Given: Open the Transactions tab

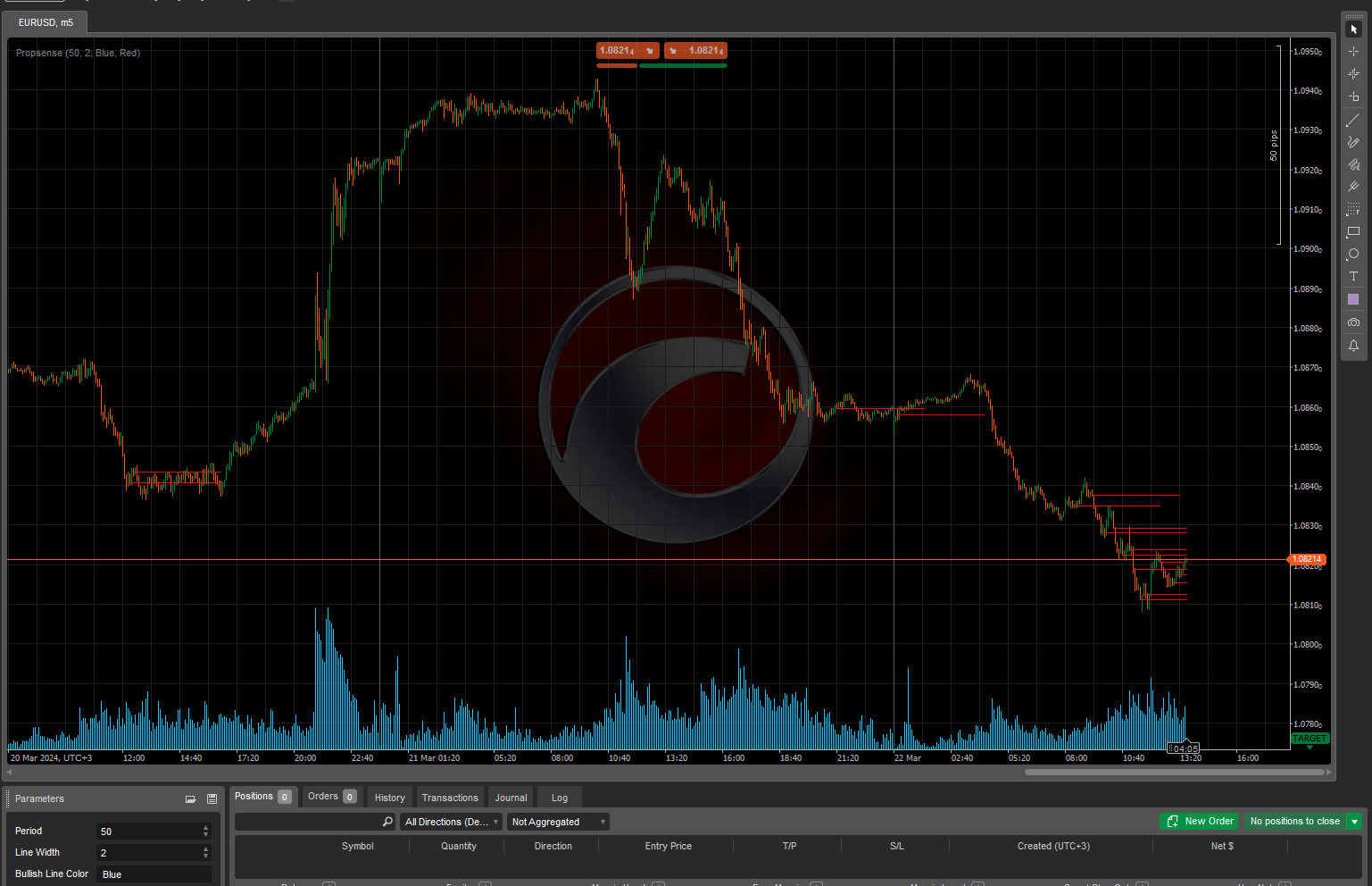Looking at the screenshot, I should tap(450, 798).
